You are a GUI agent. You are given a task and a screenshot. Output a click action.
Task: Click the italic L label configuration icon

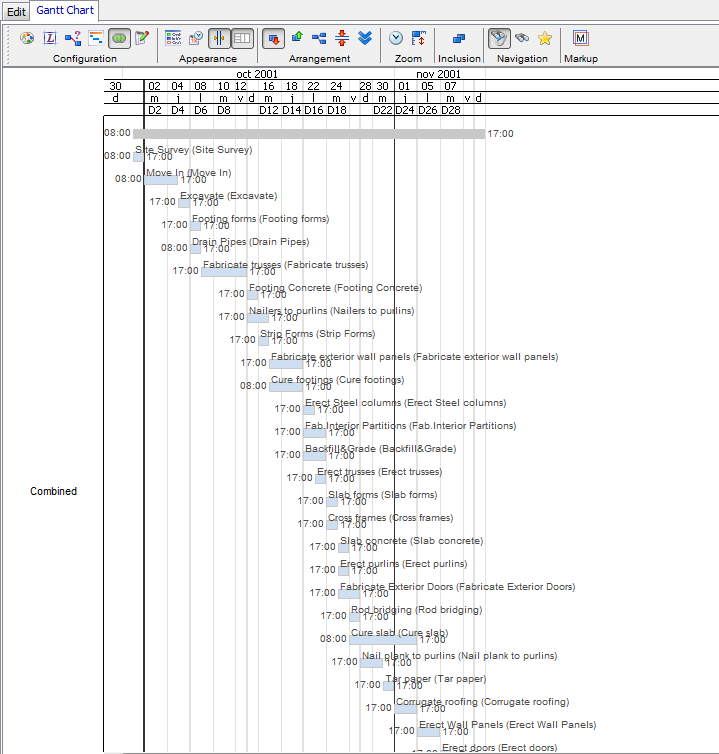coord(50,38)
